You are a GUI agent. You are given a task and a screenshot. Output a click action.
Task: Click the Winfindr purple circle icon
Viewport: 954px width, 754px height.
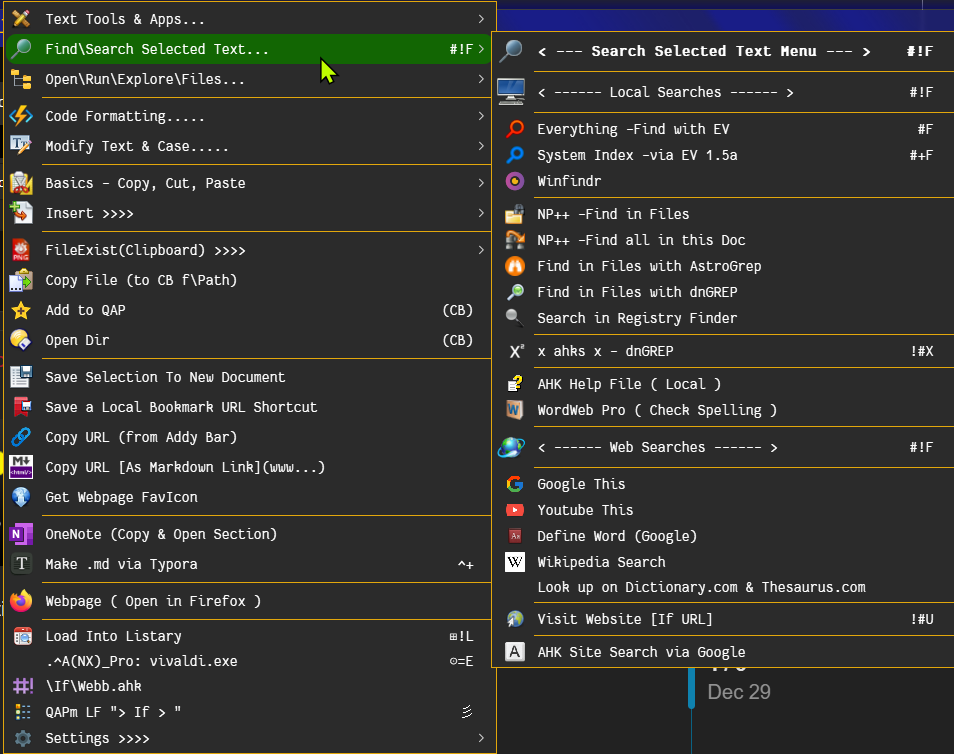pyautogui.click(x=515, y=181)
